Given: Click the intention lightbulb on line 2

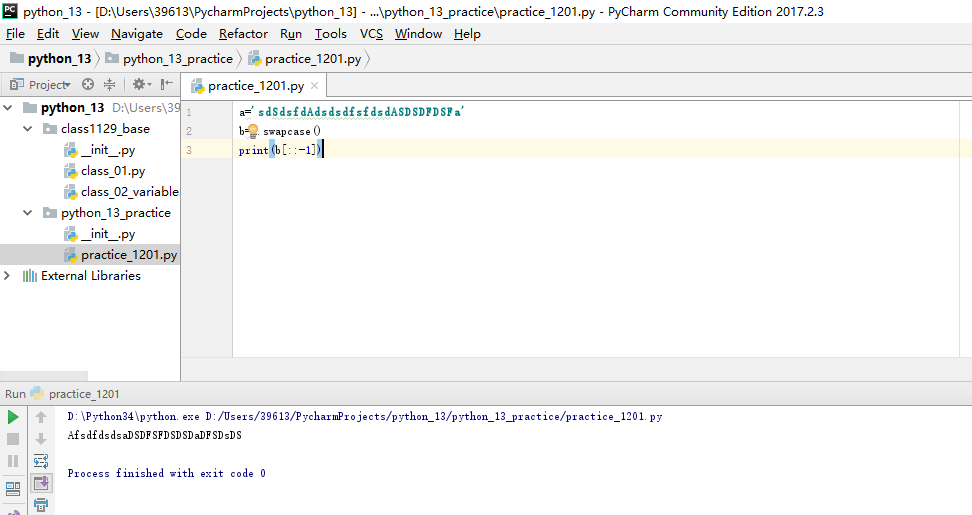Looking at the screenshot, I should 253,131.
